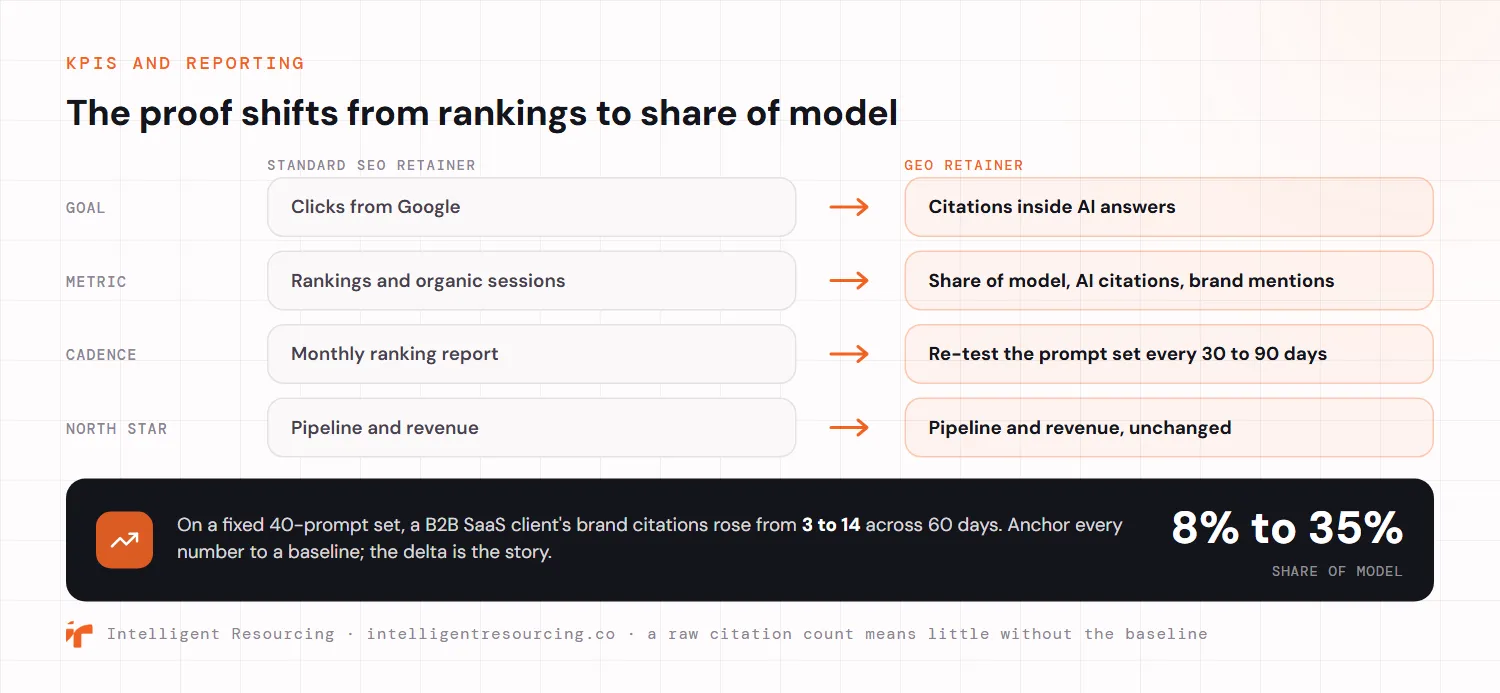Click the 'GEO RETAINER' column header
The width and height of the screenshot is (1500, 693).
(x=964, y=165)
